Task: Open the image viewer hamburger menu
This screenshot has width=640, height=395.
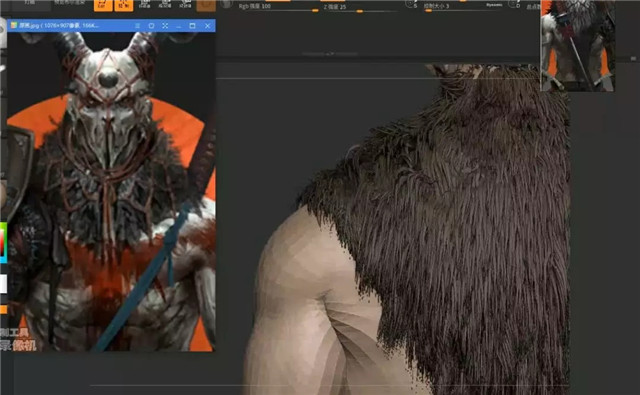Action: (x=138, y=26)
